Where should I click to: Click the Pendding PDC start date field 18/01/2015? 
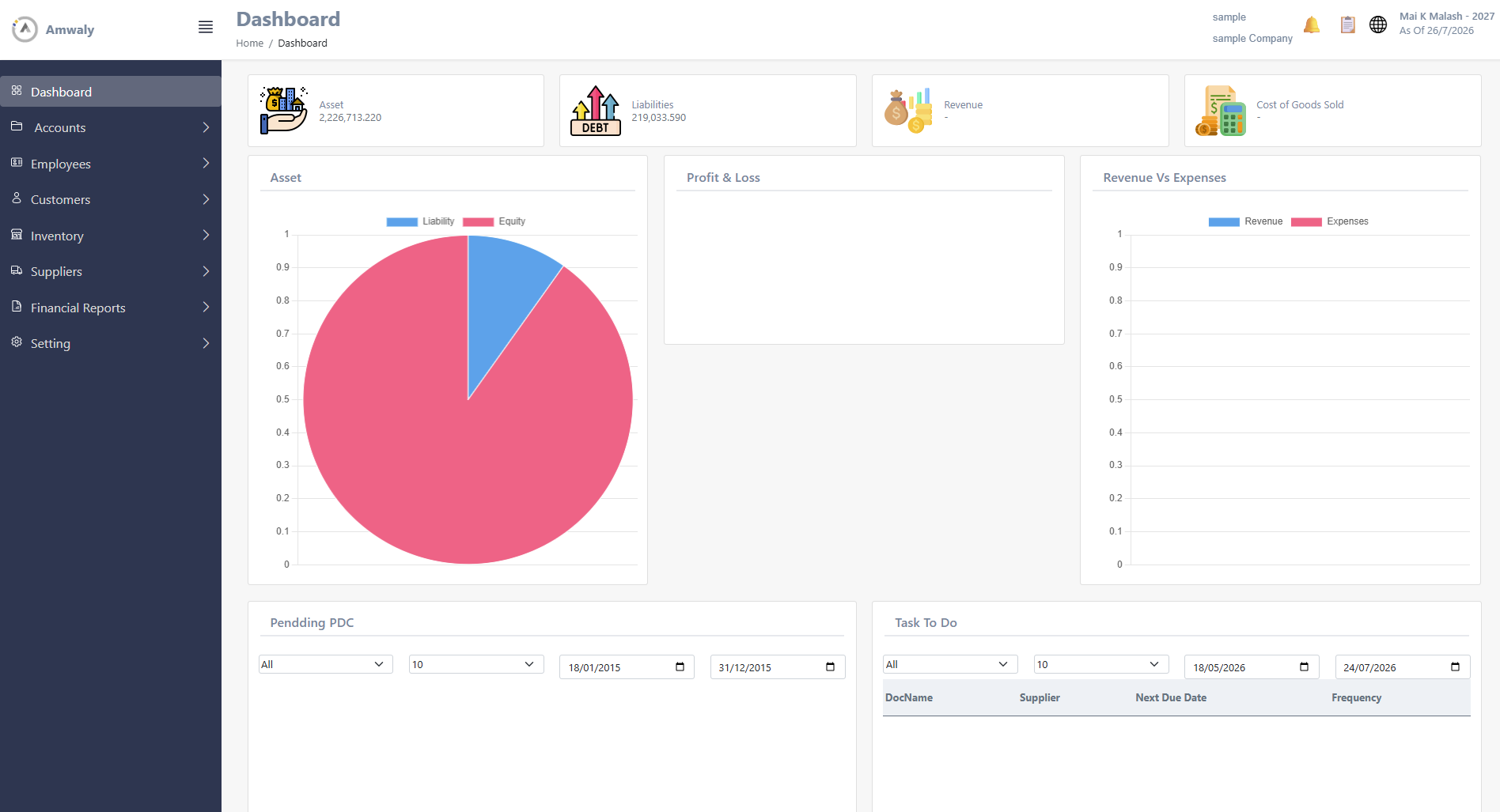tap(627, 667)
